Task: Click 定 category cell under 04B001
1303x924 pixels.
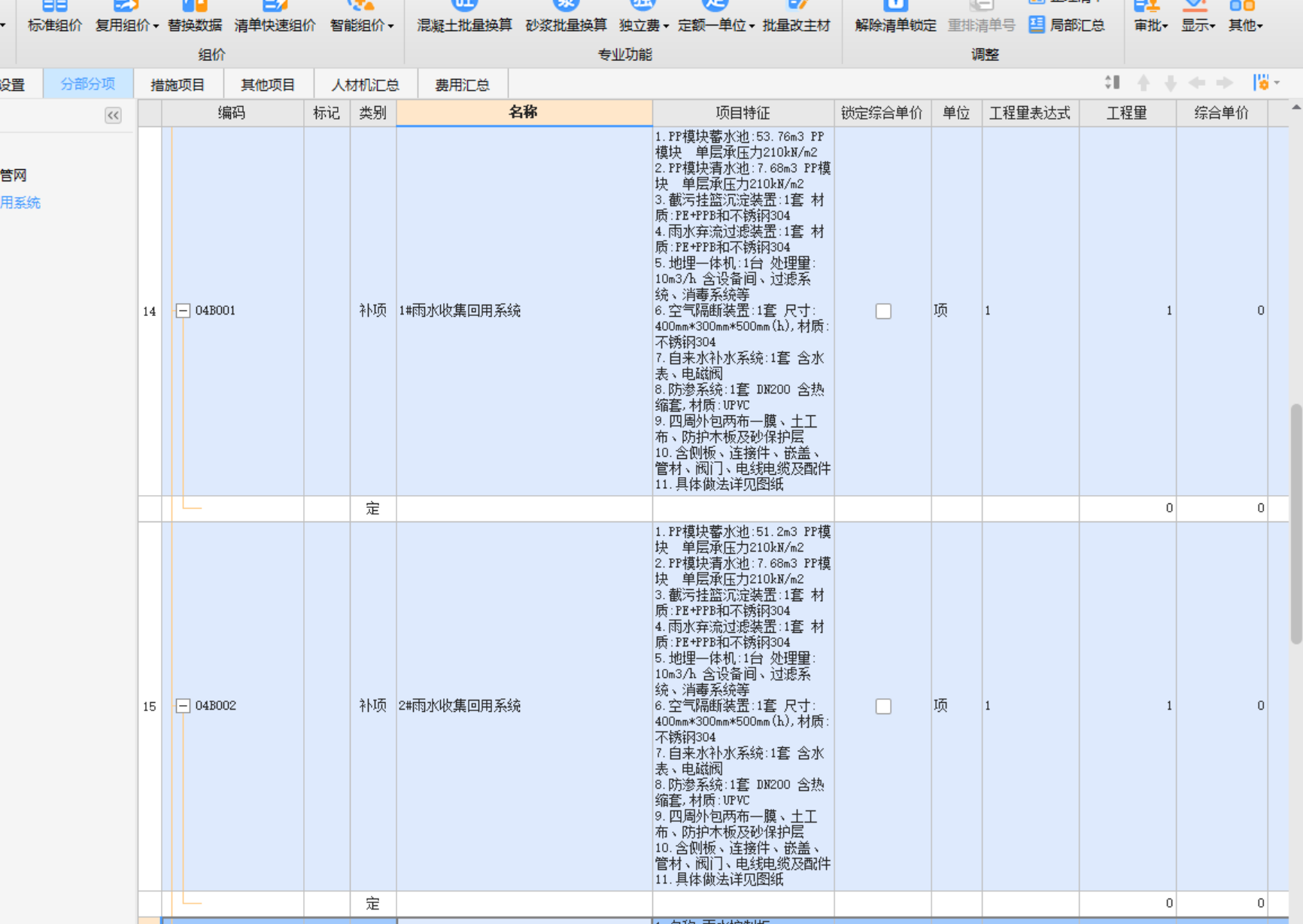Action: [x=373, y=509]
